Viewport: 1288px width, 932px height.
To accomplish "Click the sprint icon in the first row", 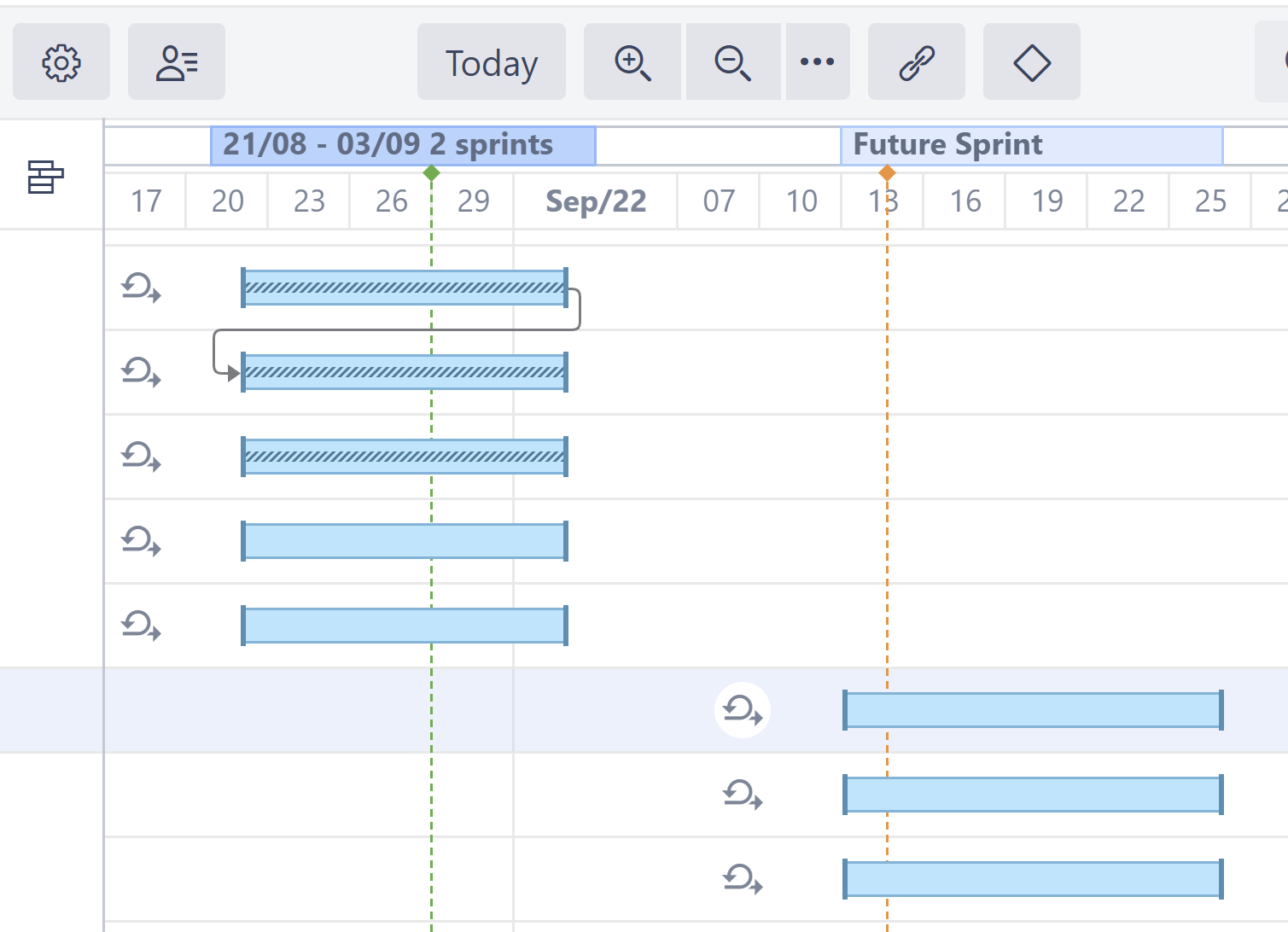I will 141,288.
